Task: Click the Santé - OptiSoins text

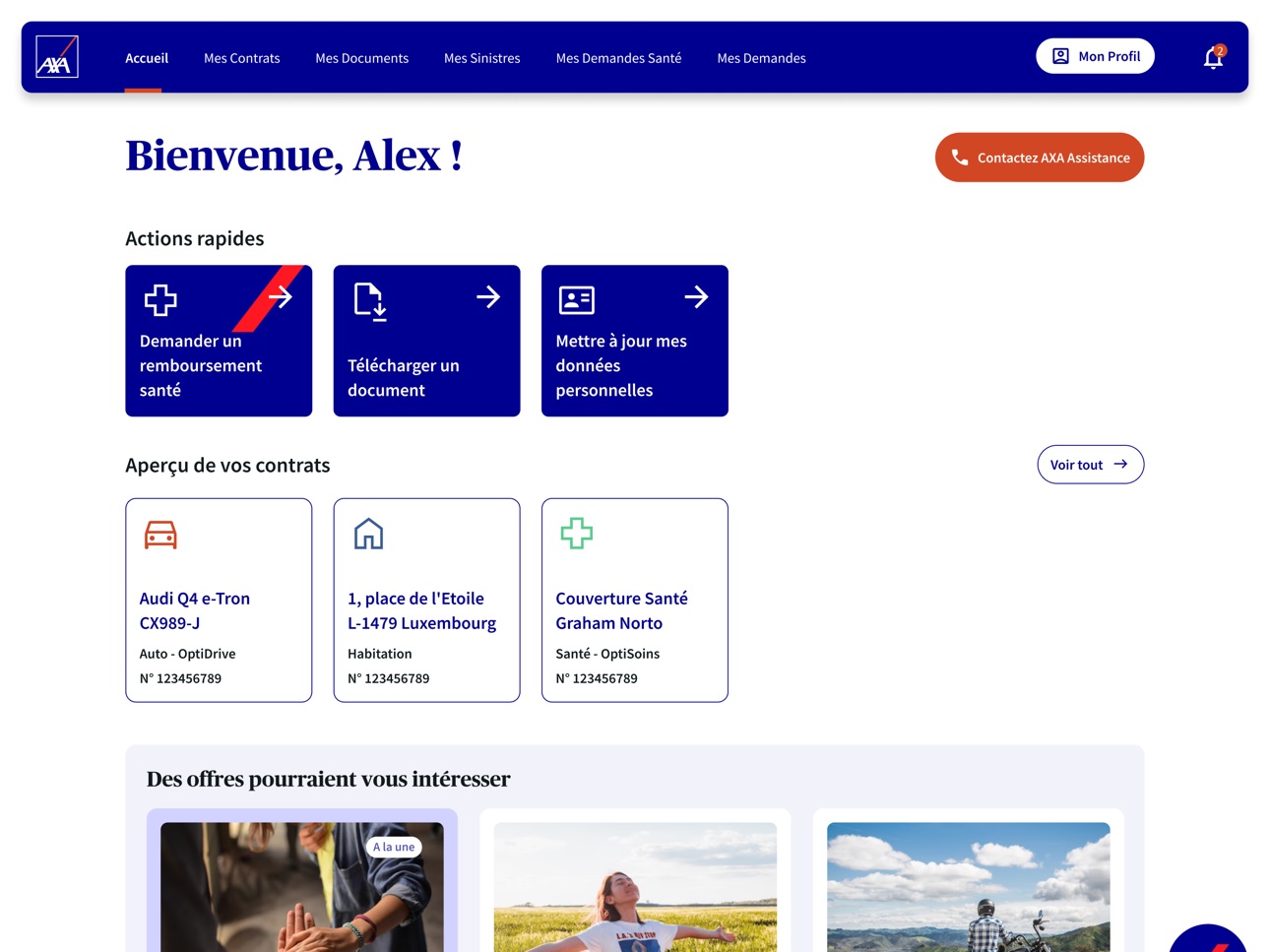Action: tap(607, 654)
